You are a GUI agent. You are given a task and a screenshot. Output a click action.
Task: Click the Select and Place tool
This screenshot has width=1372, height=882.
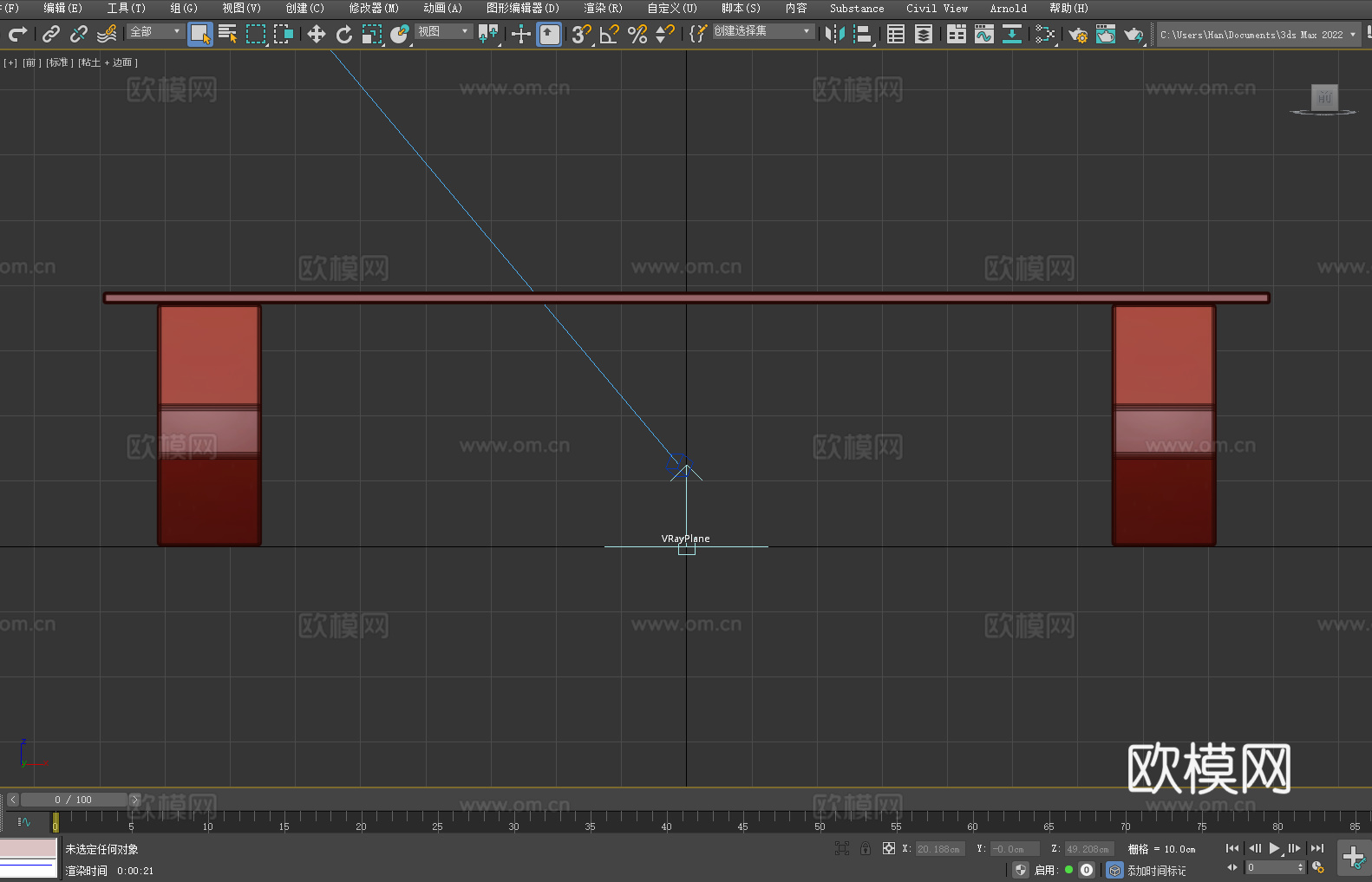(400, 34)
